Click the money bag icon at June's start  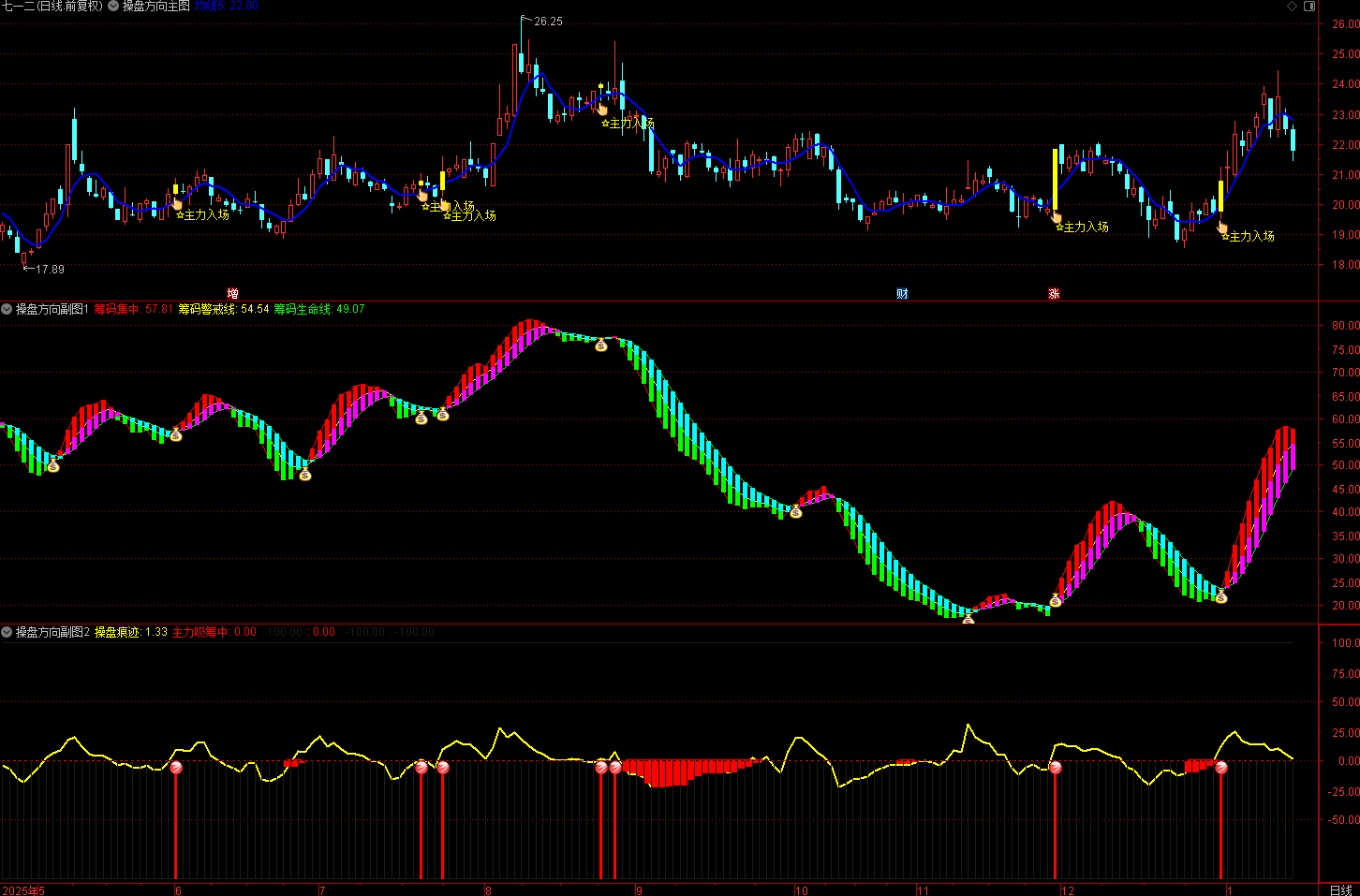click(x=176, y=434)
